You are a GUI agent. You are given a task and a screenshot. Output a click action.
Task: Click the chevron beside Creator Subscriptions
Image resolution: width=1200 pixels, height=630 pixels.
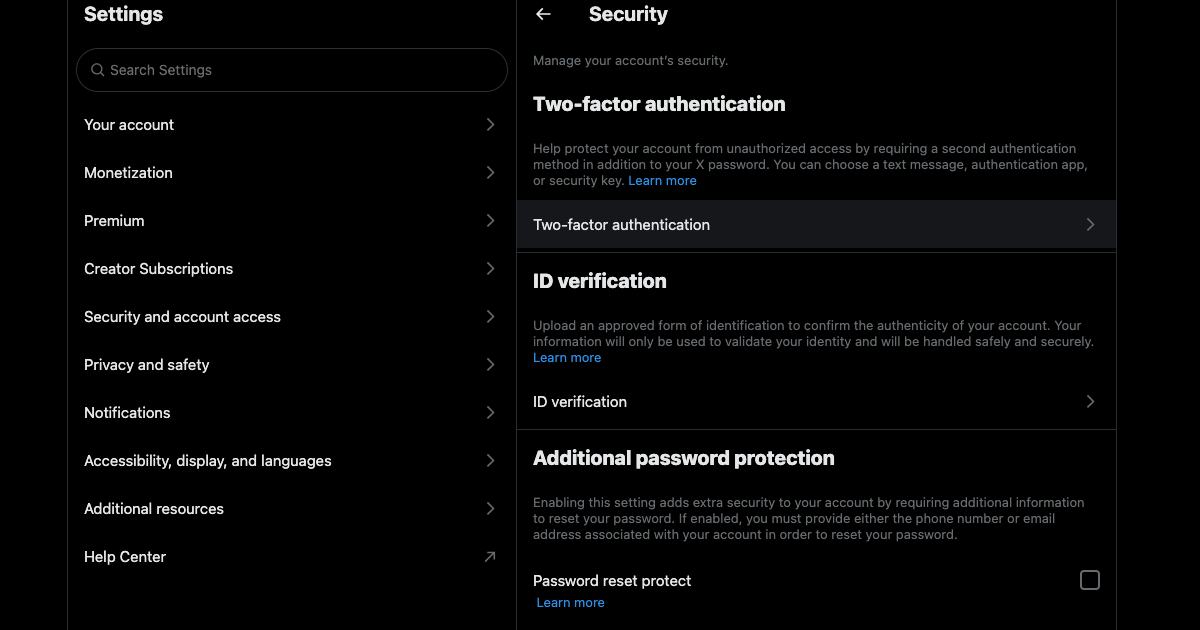point(490,269)
